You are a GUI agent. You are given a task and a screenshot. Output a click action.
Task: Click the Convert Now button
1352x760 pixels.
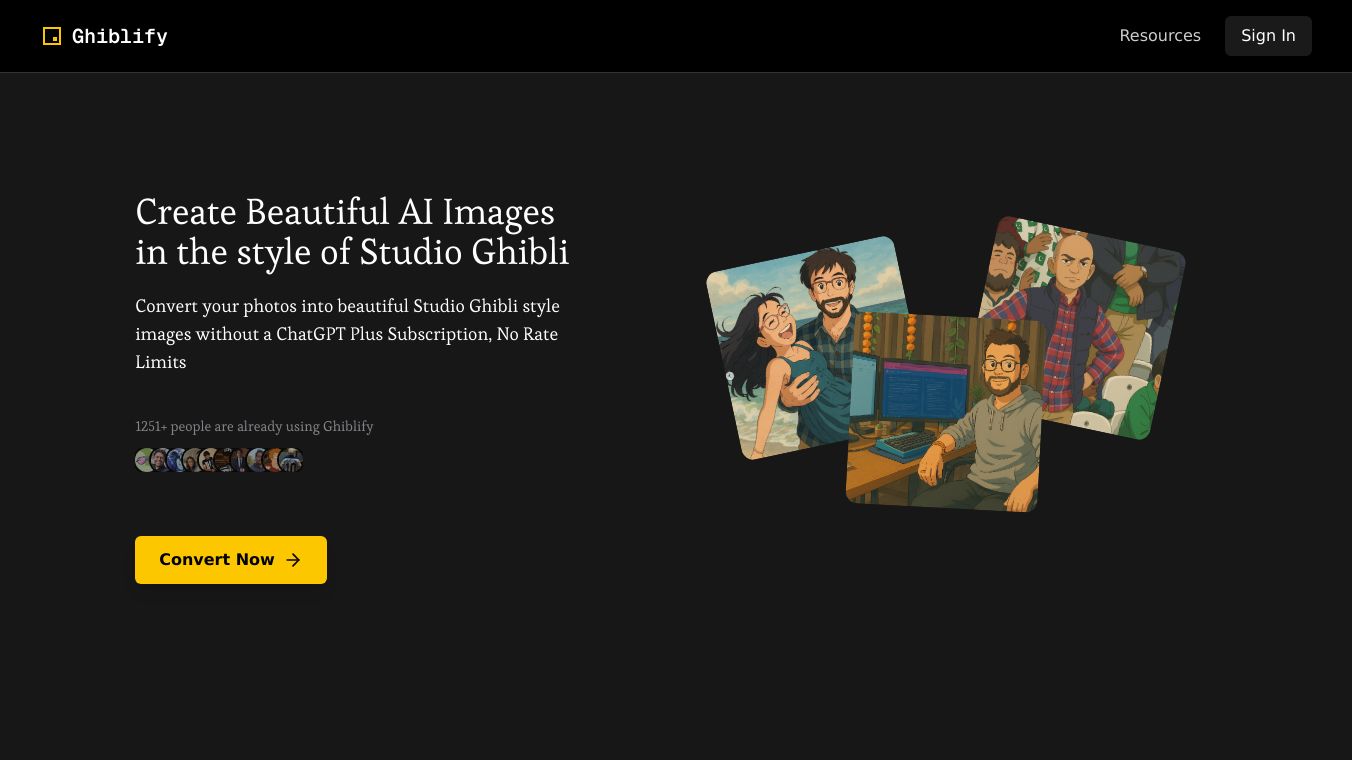coord(231,560)
